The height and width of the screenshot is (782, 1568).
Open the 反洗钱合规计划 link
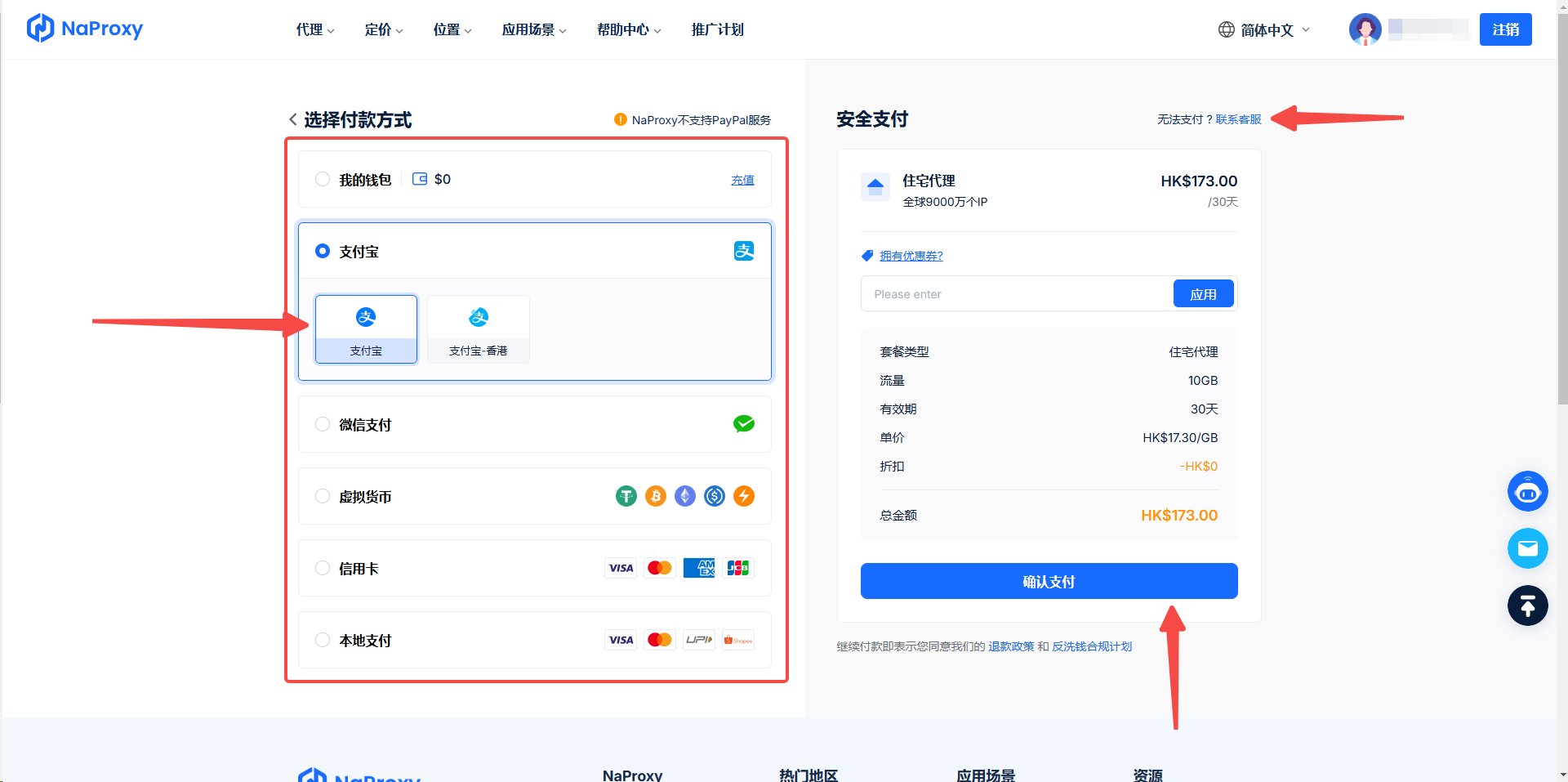[1092, 646]
